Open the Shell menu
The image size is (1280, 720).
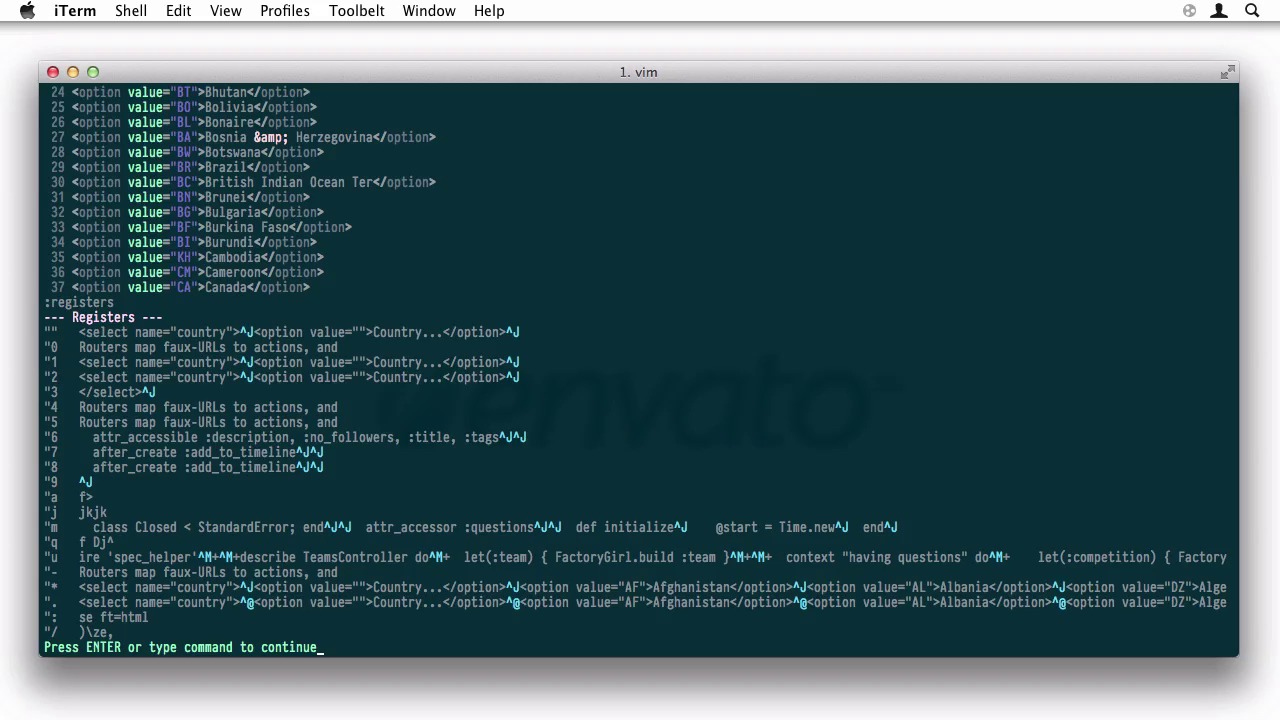point(131,11)
